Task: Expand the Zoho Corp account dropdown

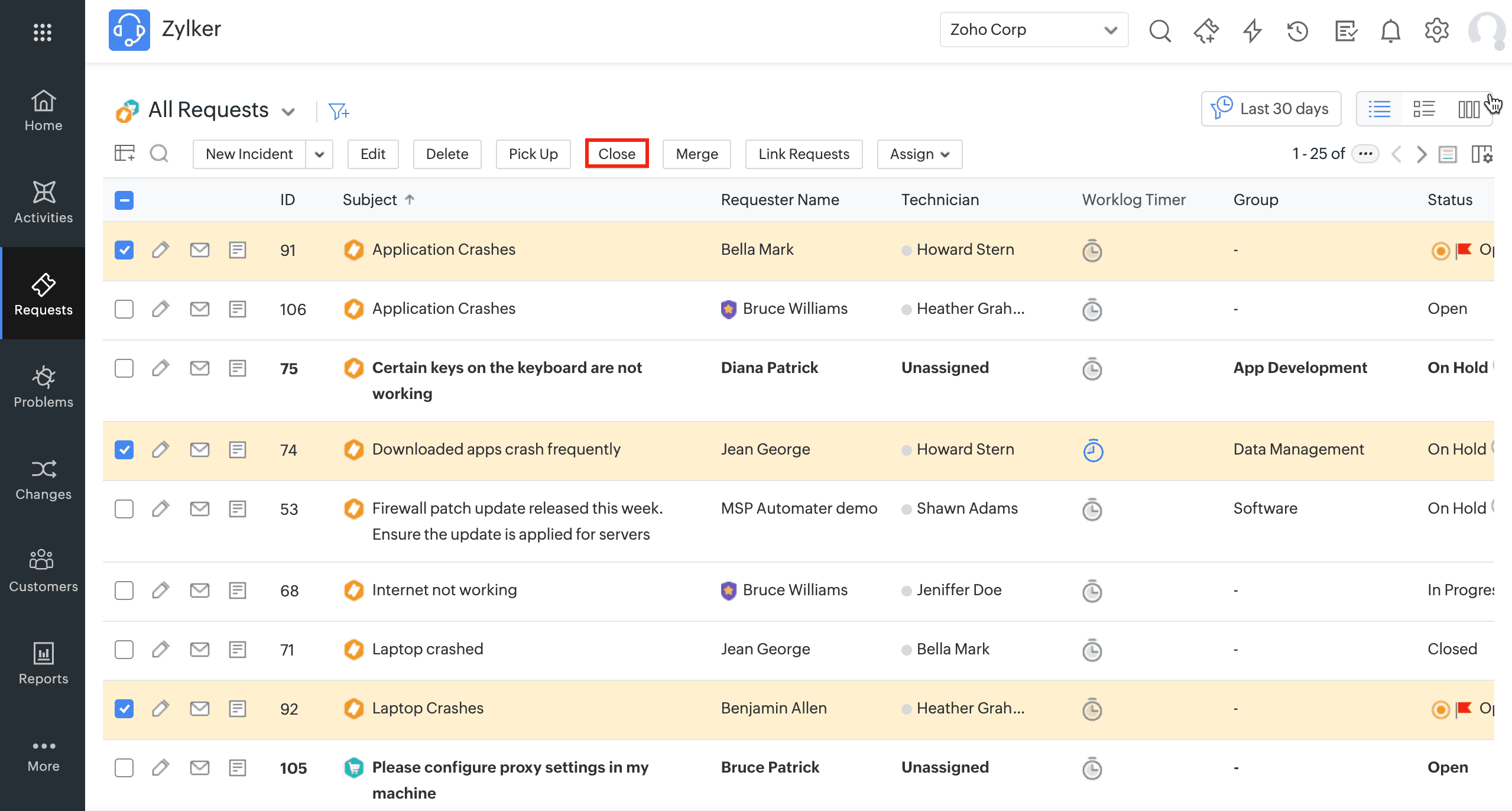Action: 1034,30
